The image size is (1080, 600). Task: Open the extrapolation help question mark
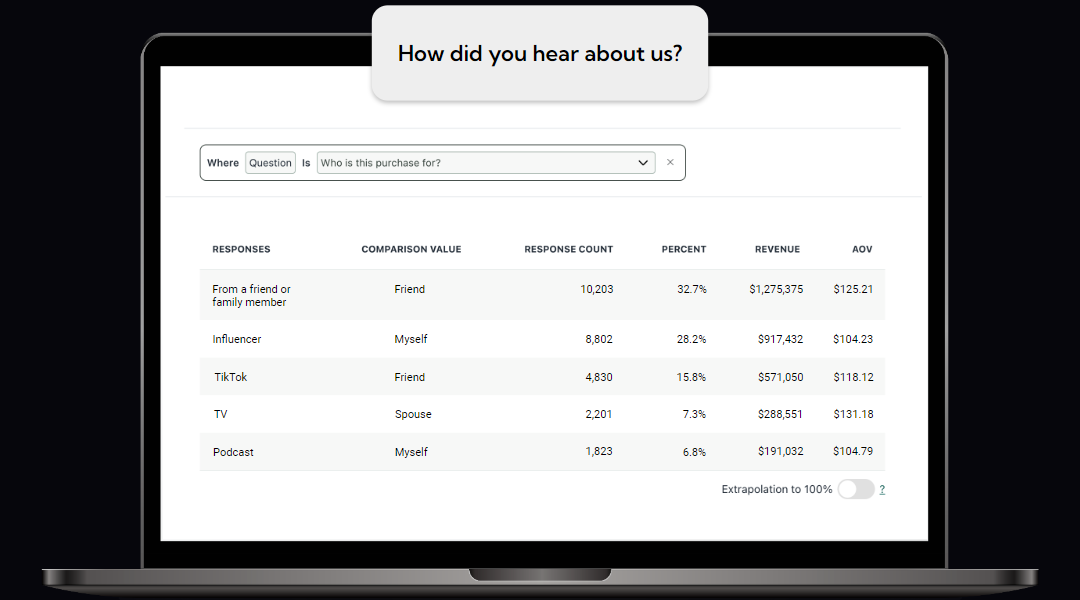point(882,490)
